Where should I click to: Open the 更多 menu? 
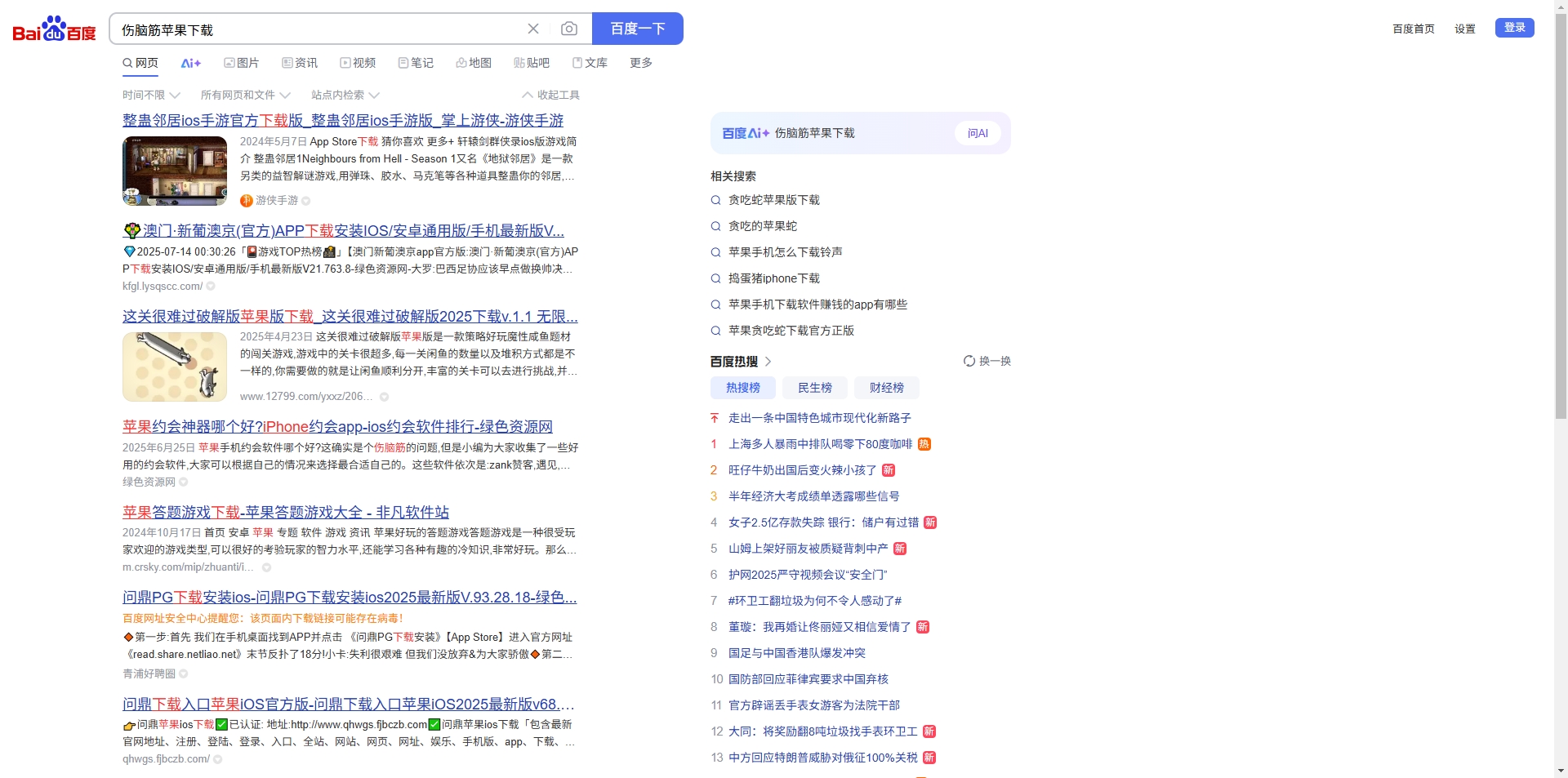point(641,63)
